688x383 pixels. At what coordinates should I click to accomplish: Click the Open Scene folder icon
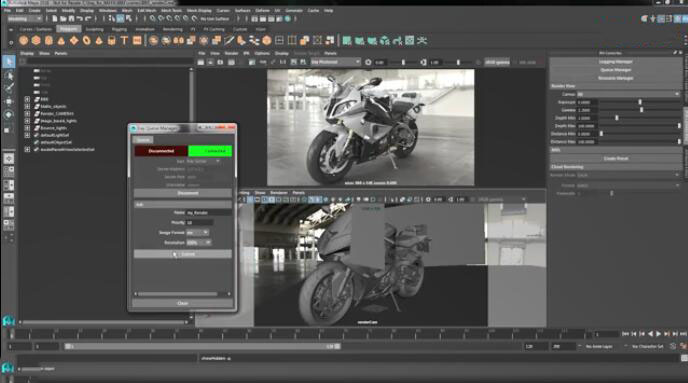point(63,19)
